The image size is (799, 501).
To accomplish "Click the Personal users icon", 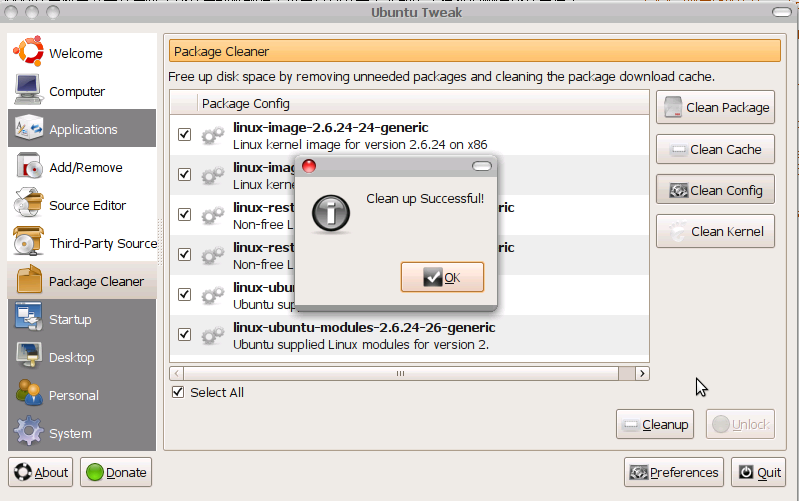I will [x=29, y=393].
